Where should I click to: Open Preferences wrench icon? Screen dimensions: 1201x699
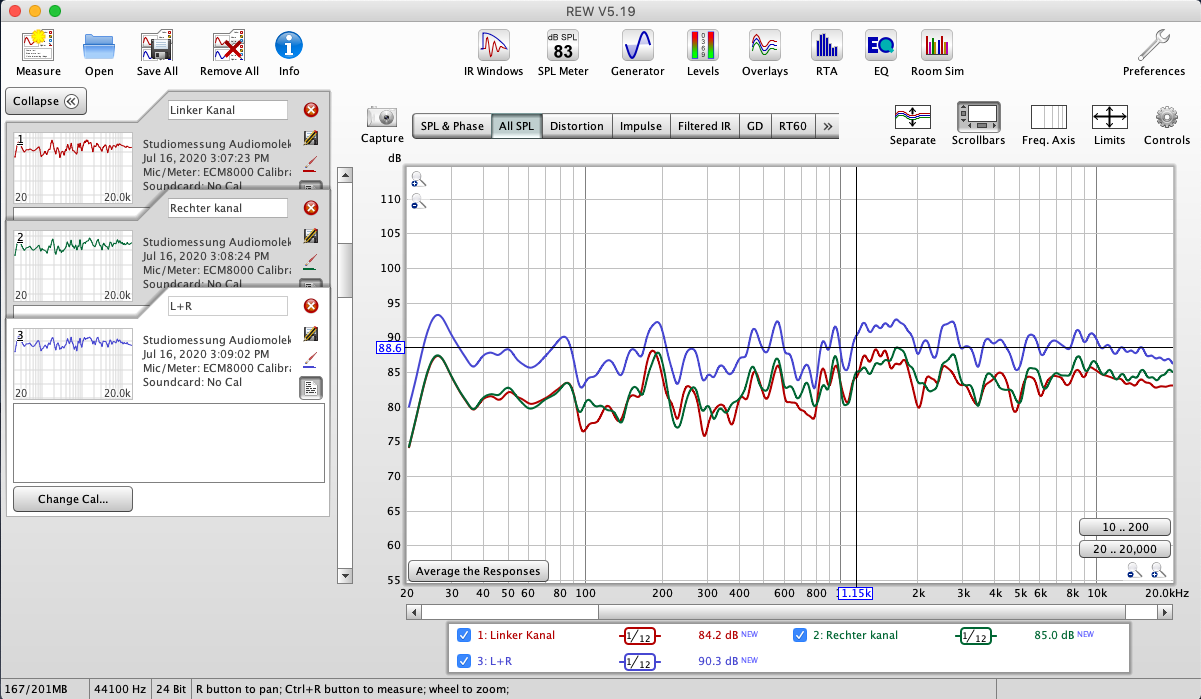coord(1154,53)
